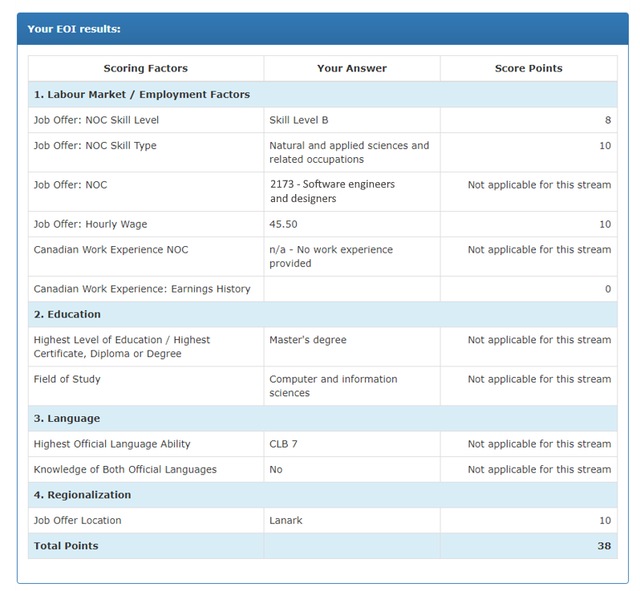Click 'Not applicable' score in Work Experience NOC row
The width and height of the screenshot is (640, 591).
[x=539, y=250]
